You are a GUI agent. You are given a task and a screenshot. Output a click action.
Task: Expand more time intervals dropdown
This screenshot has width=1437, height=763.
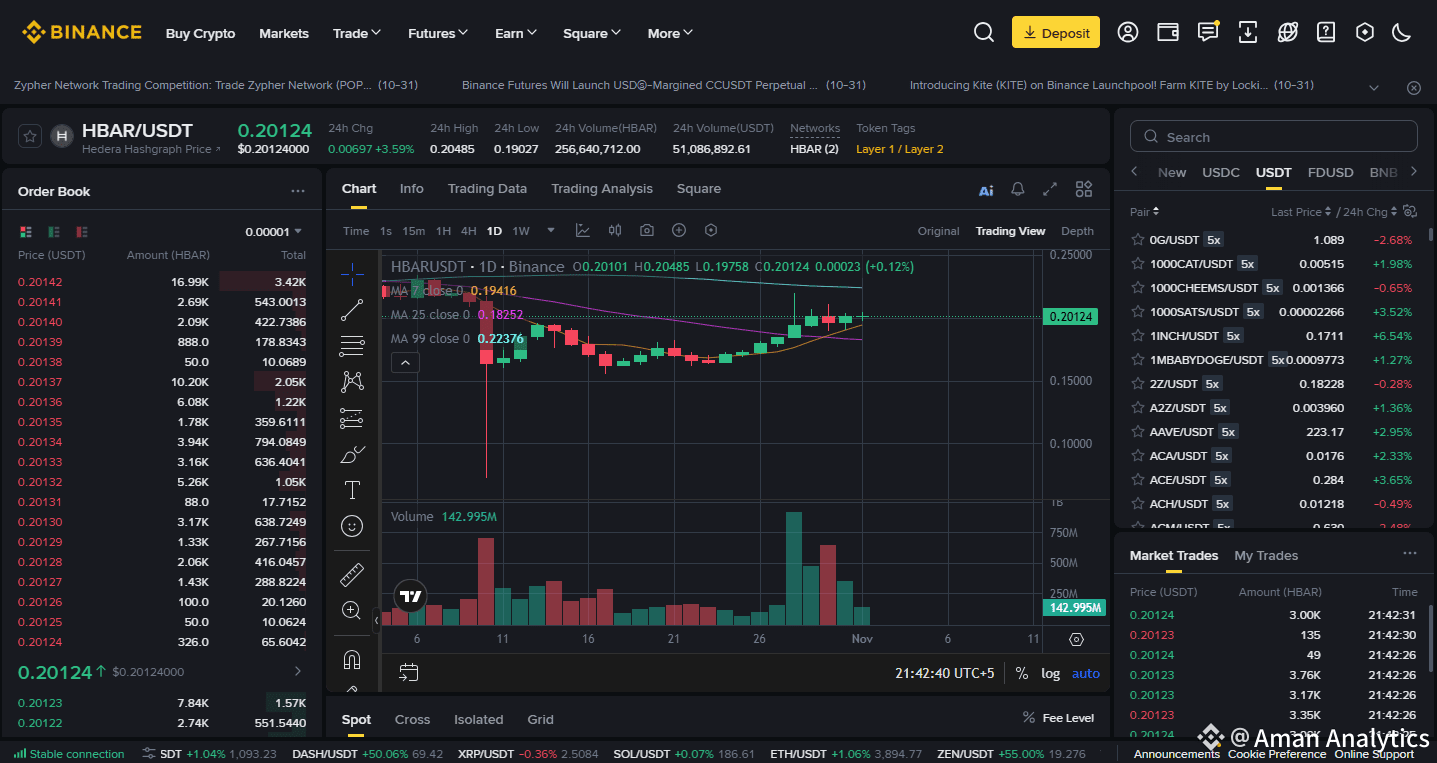[x=550, y=230]
